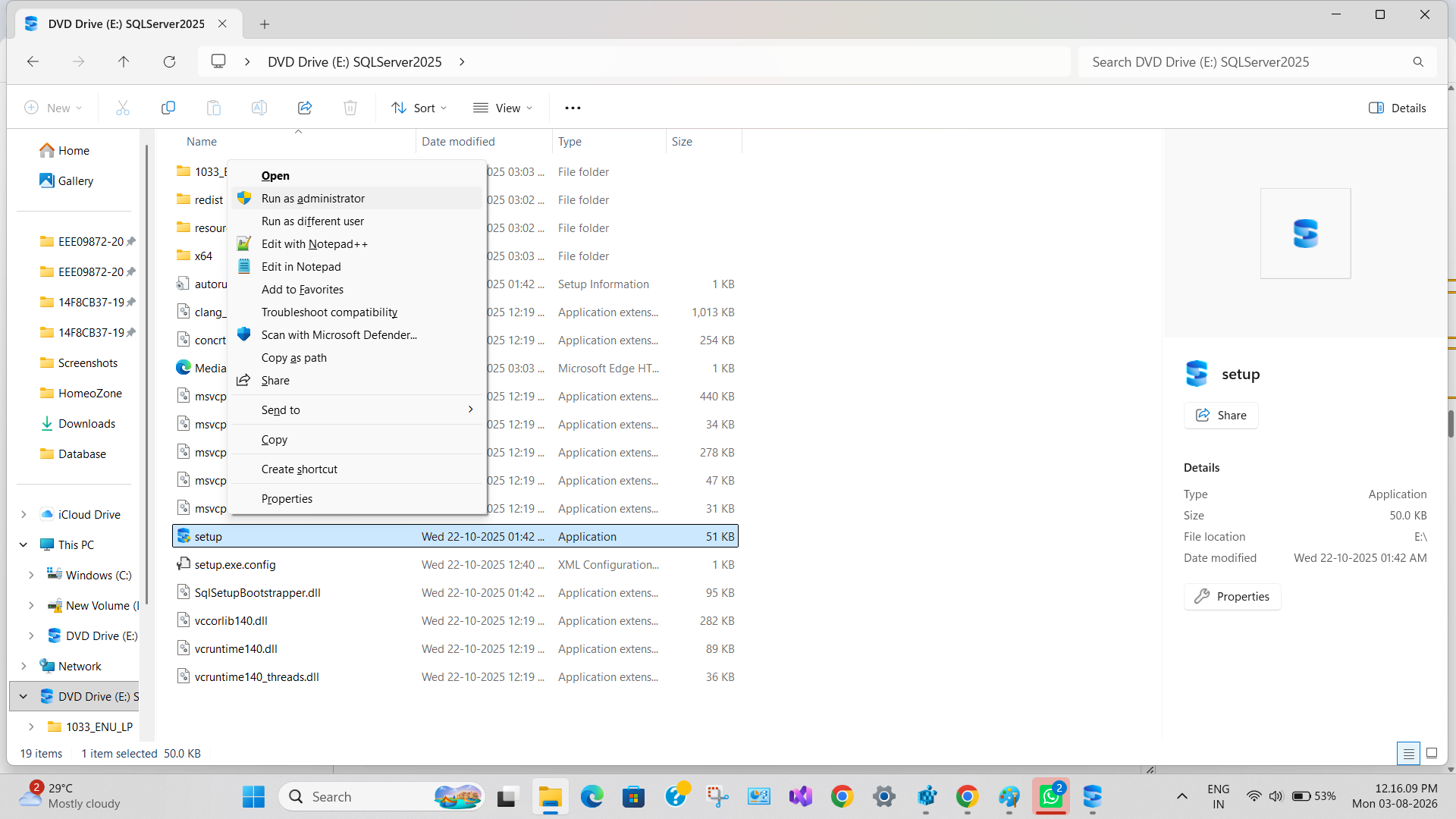This screenshot has width=1456, height=819.
Task: Click the taskbar Search box
Action: pyautogui.click(x=383, y=796)
